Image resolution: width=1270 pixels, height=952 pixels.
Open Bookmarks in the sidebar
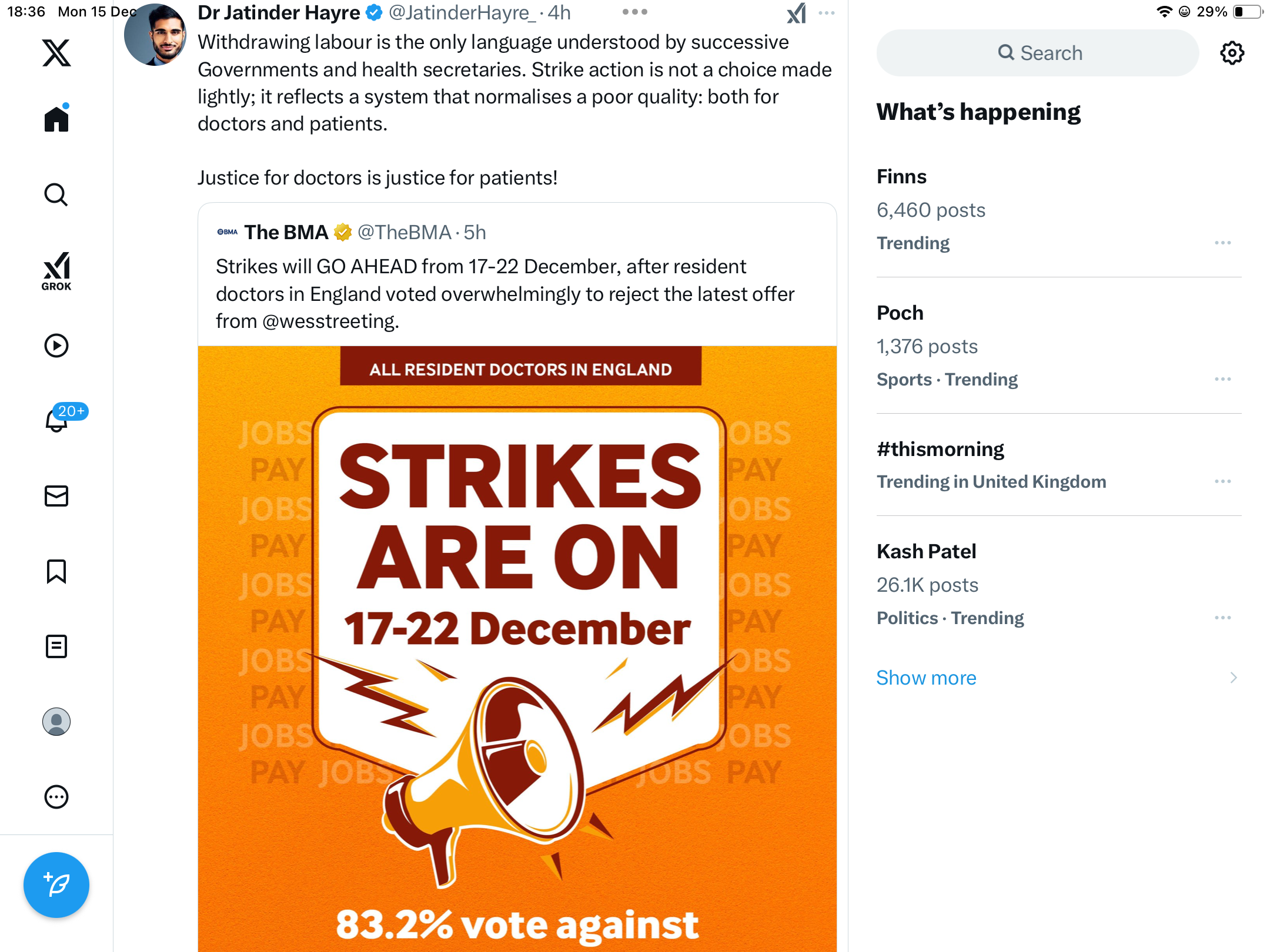click(x=56, y=571)
